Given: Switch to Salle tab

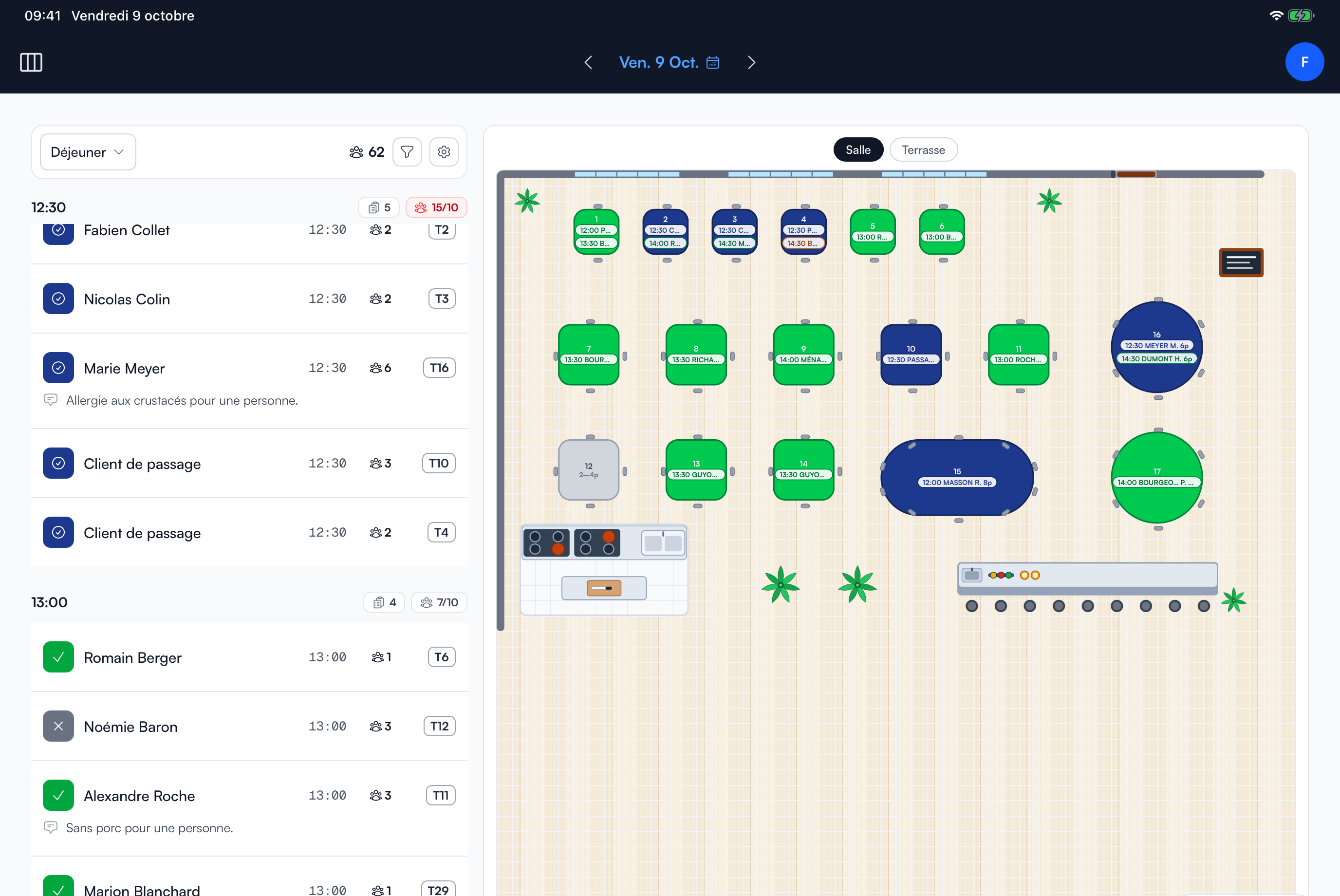Looking at the screenshot, I should pos(858,149).
